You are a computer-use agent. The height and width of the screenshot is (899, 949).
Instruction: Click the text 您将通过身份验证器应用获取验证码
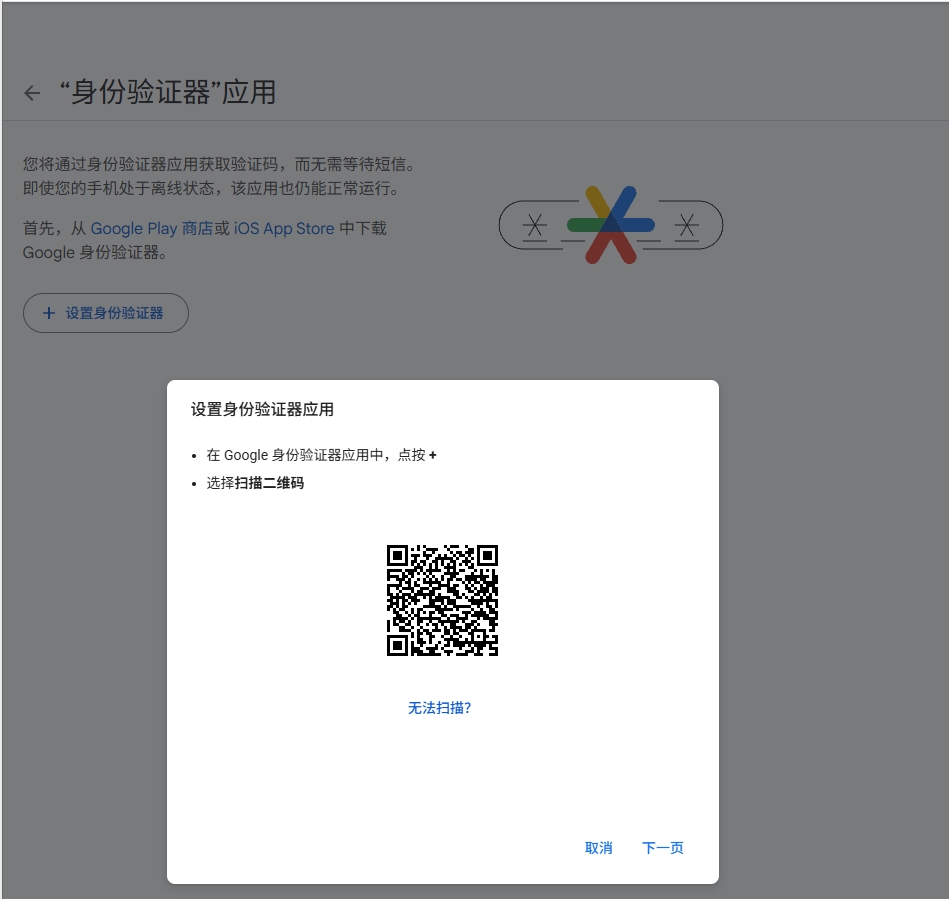150,164
